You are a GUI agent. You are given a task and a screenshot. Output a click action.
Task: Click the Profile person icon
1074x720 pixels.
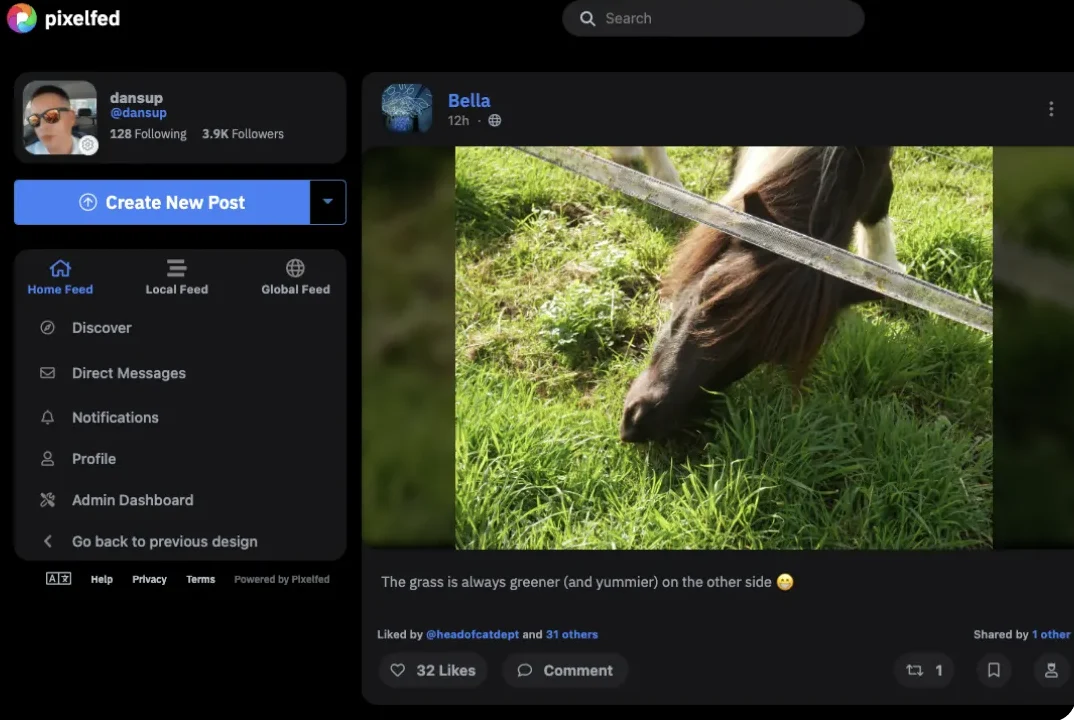pos(47,459)
